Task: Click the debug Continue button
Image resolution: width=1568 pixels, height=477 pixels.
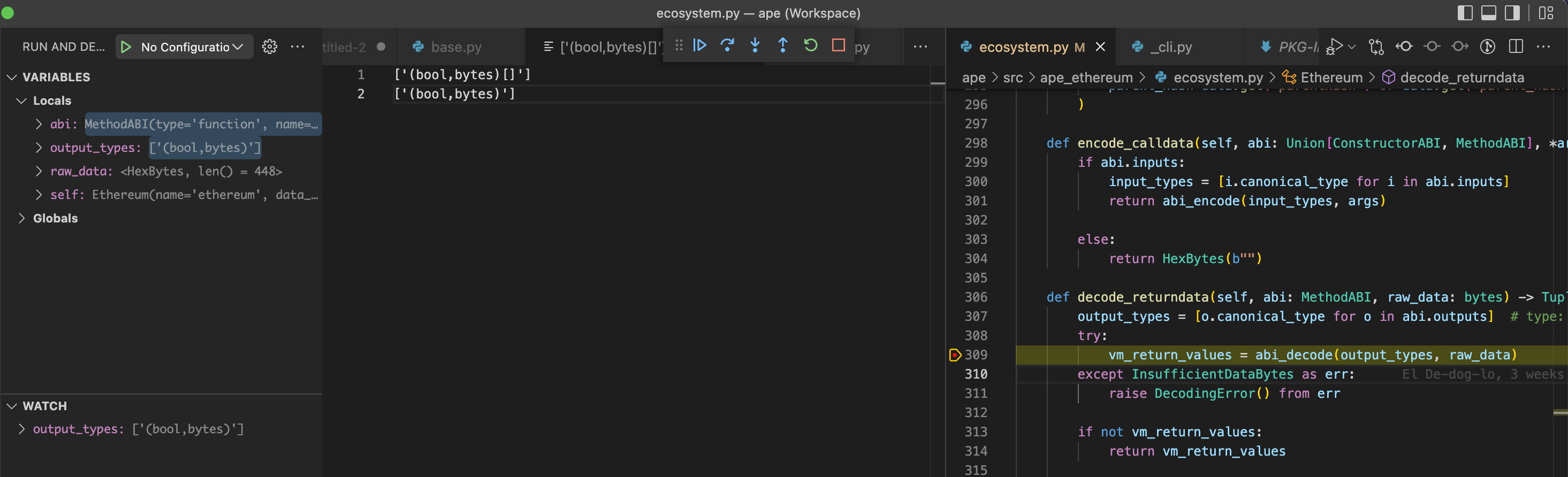Action: pos(700,45)
